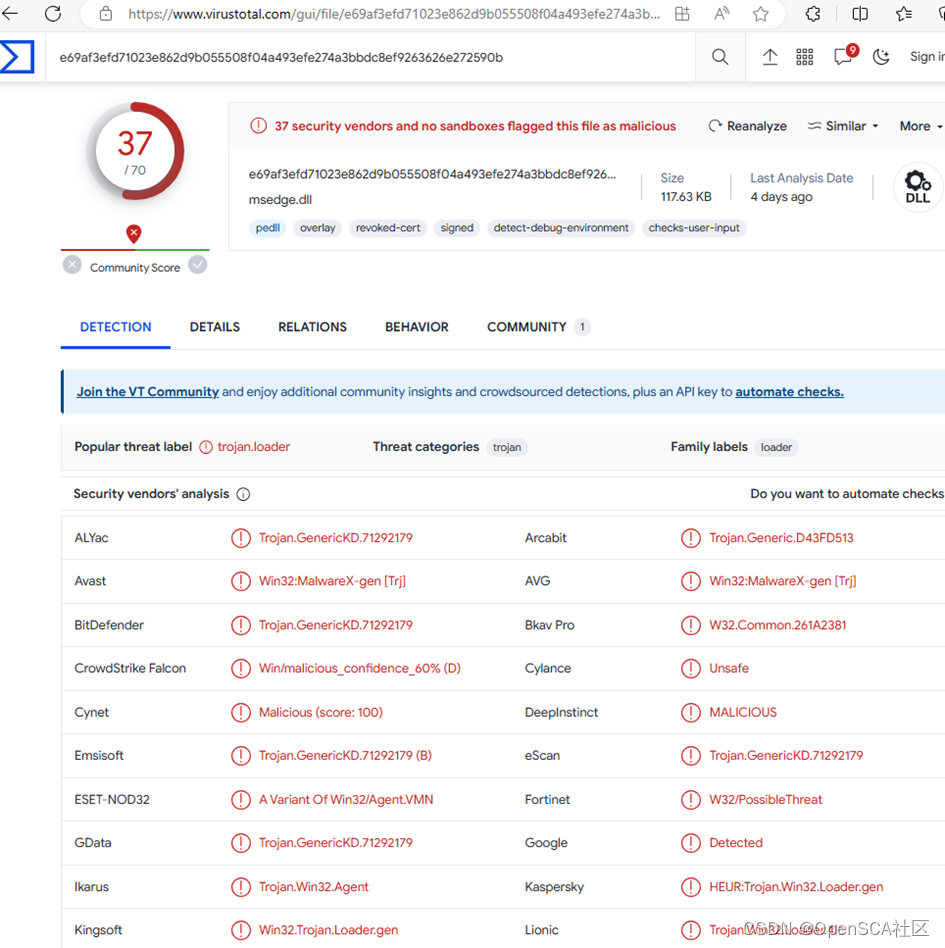Switch to the COMMUNITY tab

click(537, 327)
